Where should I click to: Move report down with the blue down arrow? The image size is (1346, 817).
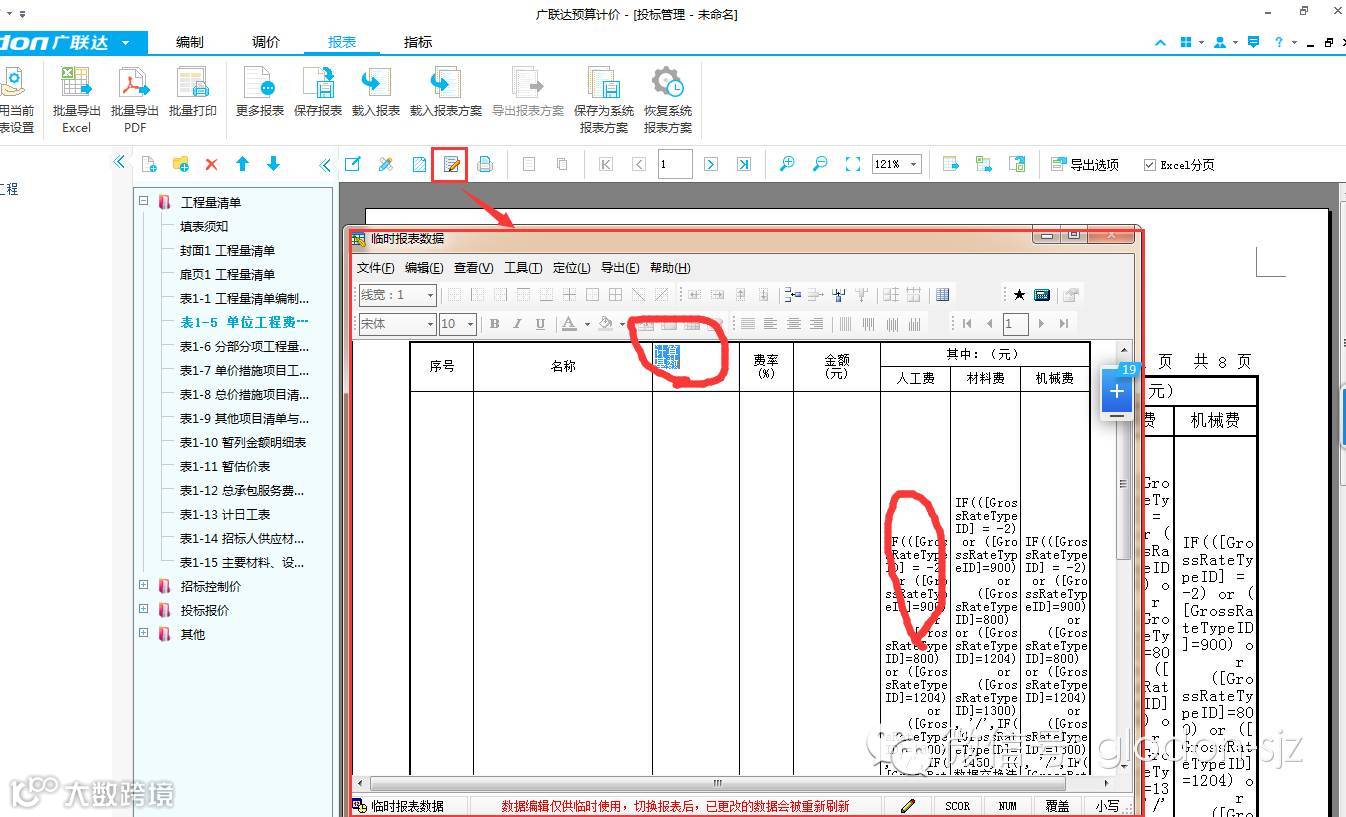tap(273, 164)
